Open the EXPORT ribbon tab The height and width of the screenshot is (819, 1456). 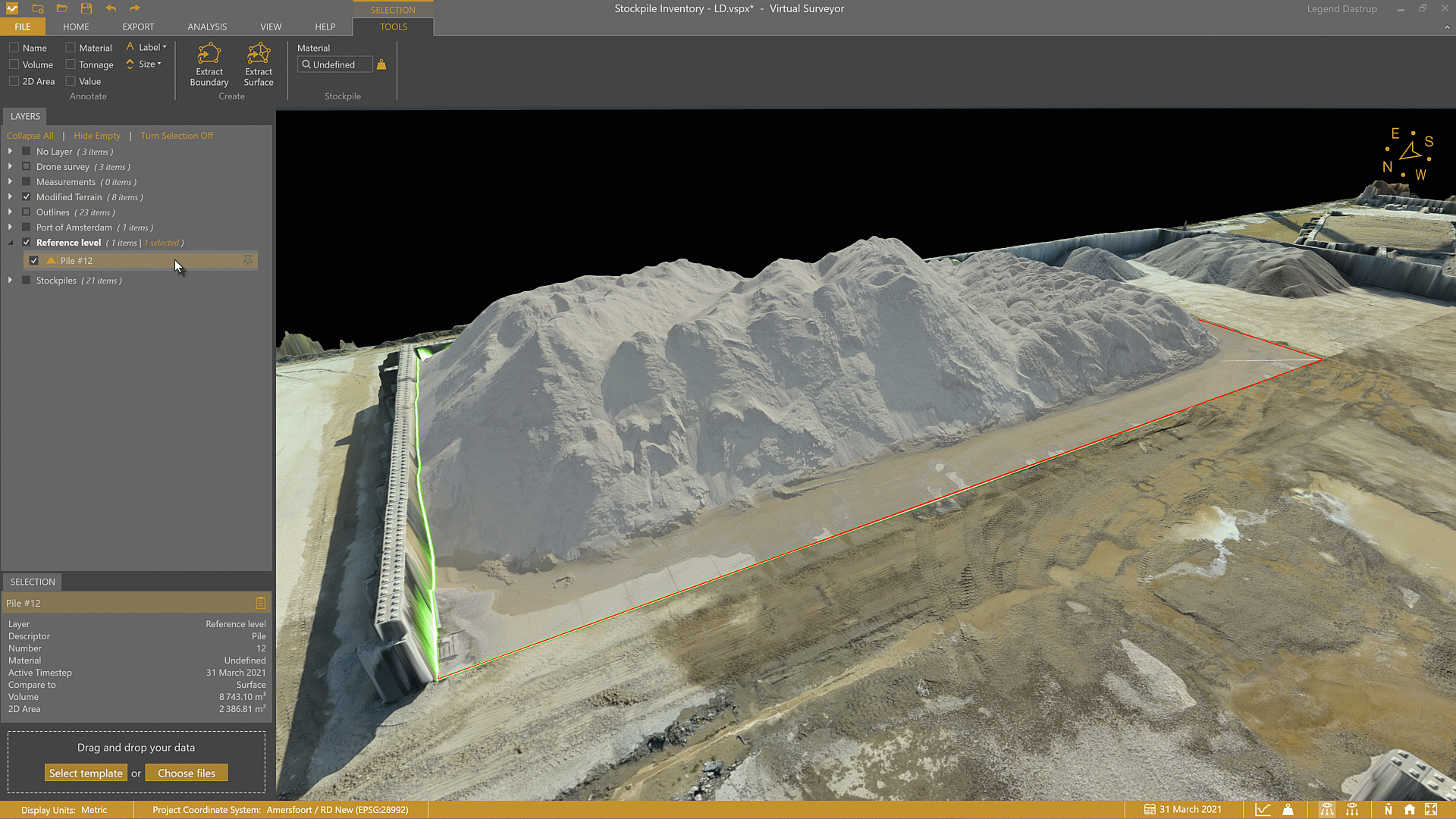coord(138,27)
